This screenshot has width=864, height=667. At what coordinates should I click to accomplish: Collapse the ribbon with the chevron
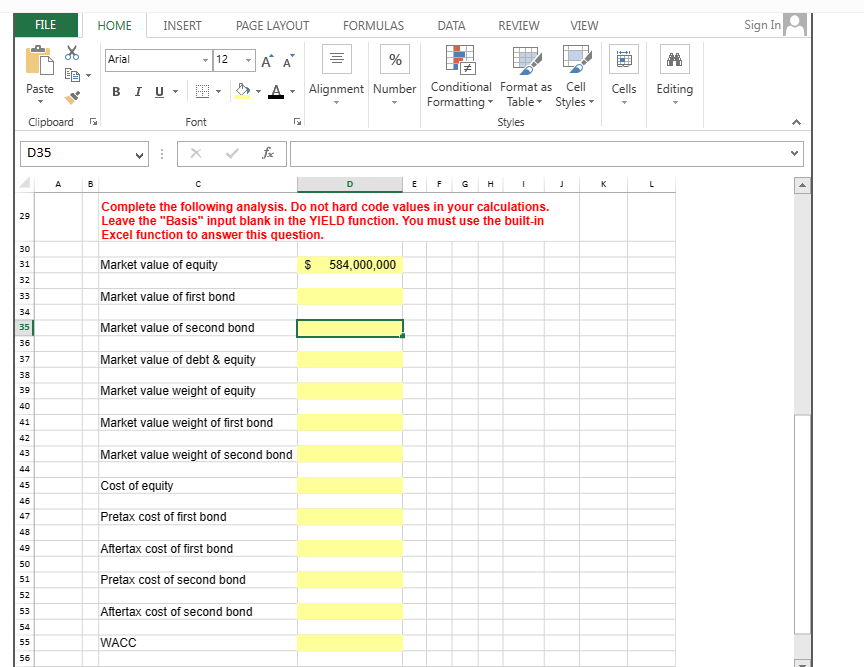pos(798,123)
